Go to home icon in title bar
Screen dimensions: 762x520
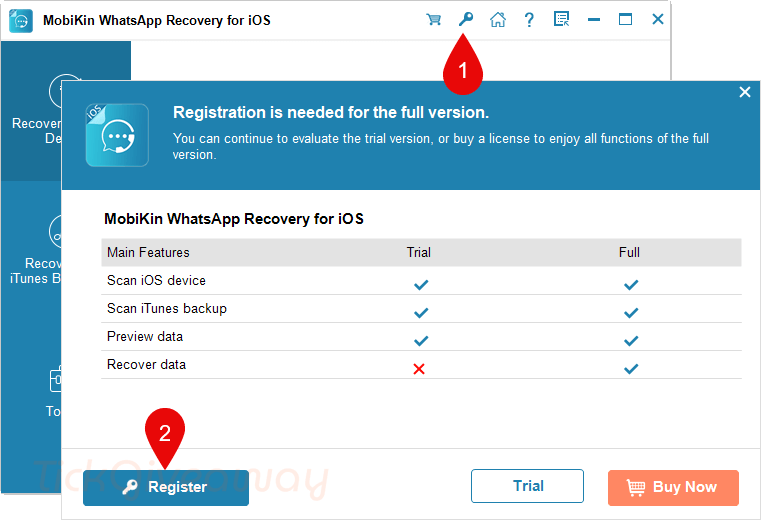pos(498,19)
